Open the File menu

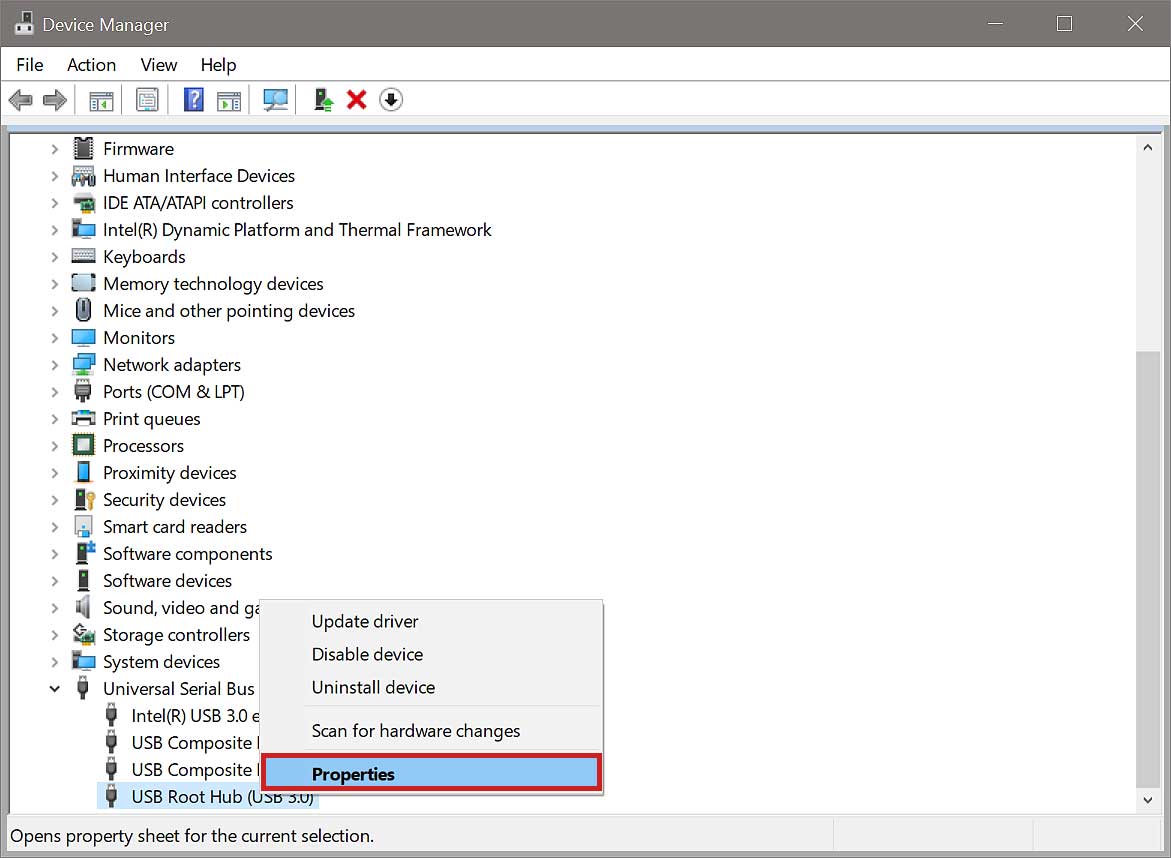tap(30, 65)
